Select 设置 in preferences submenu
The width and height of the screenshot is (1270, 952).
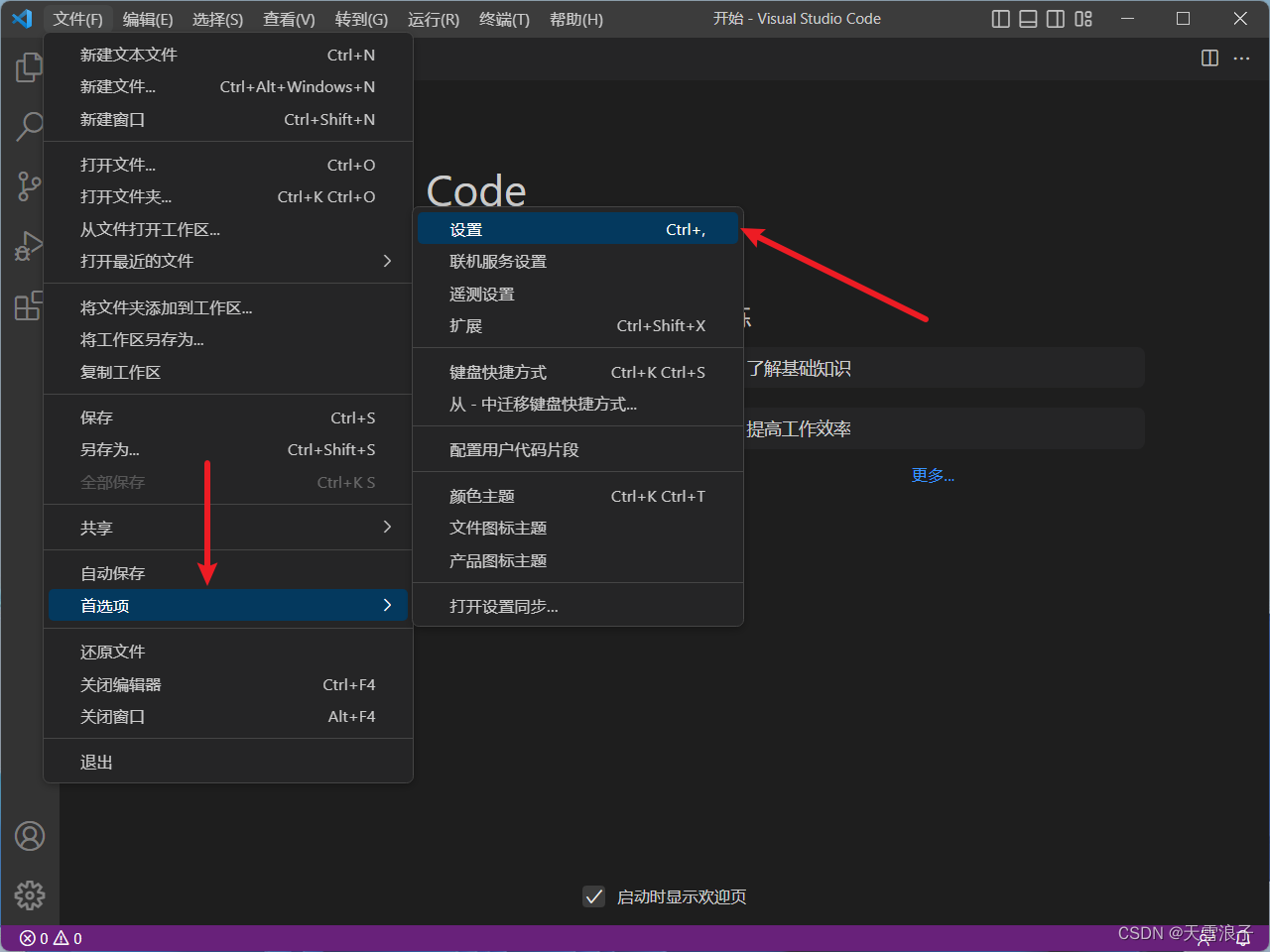(577, 229)
